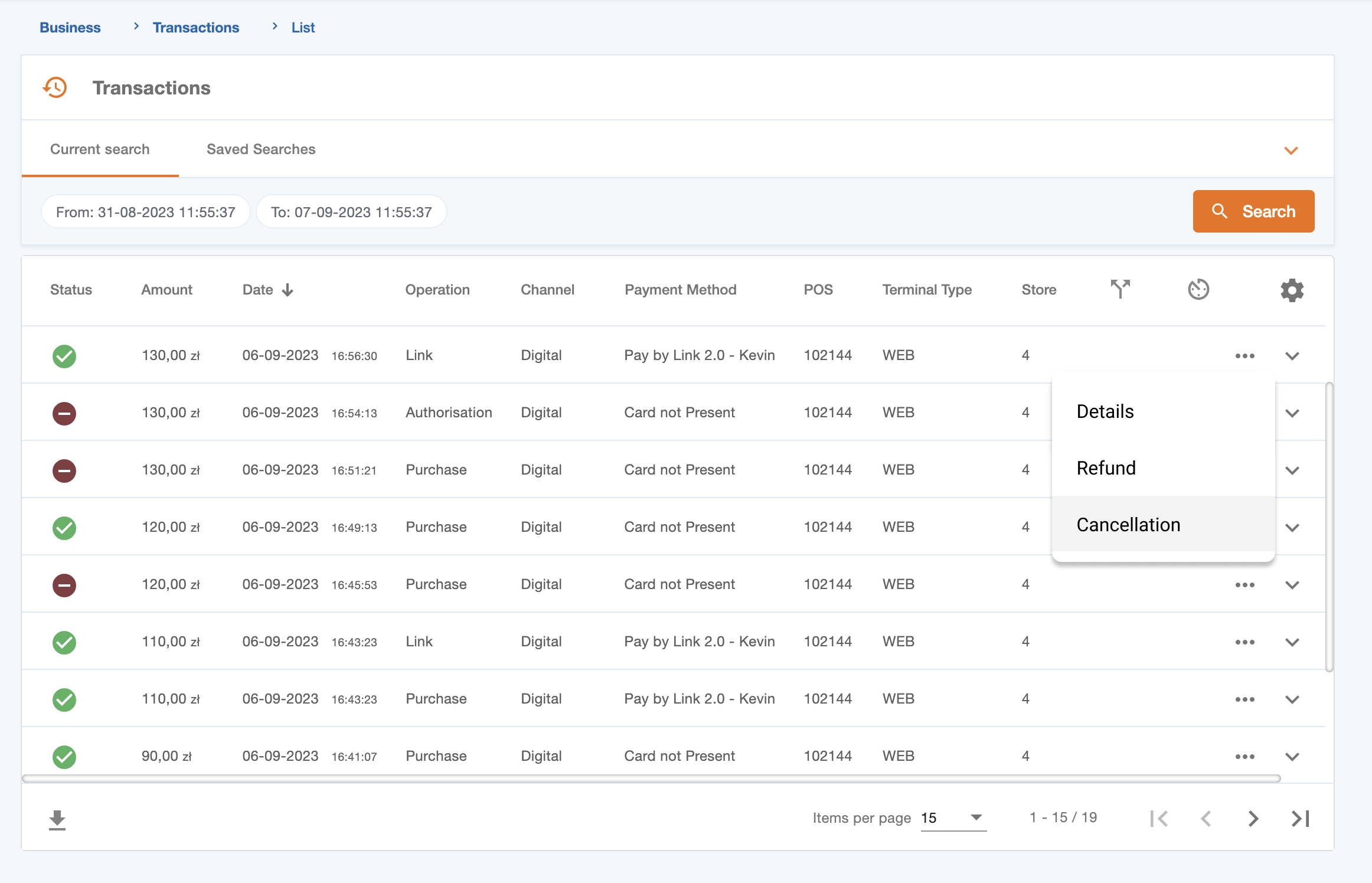
Task: Open three-dots menu for 16:56:30 Link row
Action: [1244, 356]
